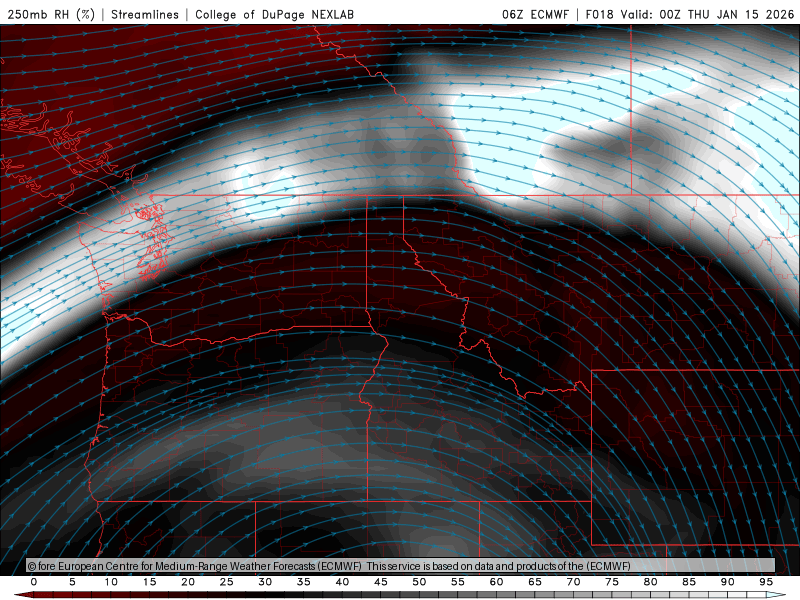Click the white high-humidity end of colorbar

777,595
